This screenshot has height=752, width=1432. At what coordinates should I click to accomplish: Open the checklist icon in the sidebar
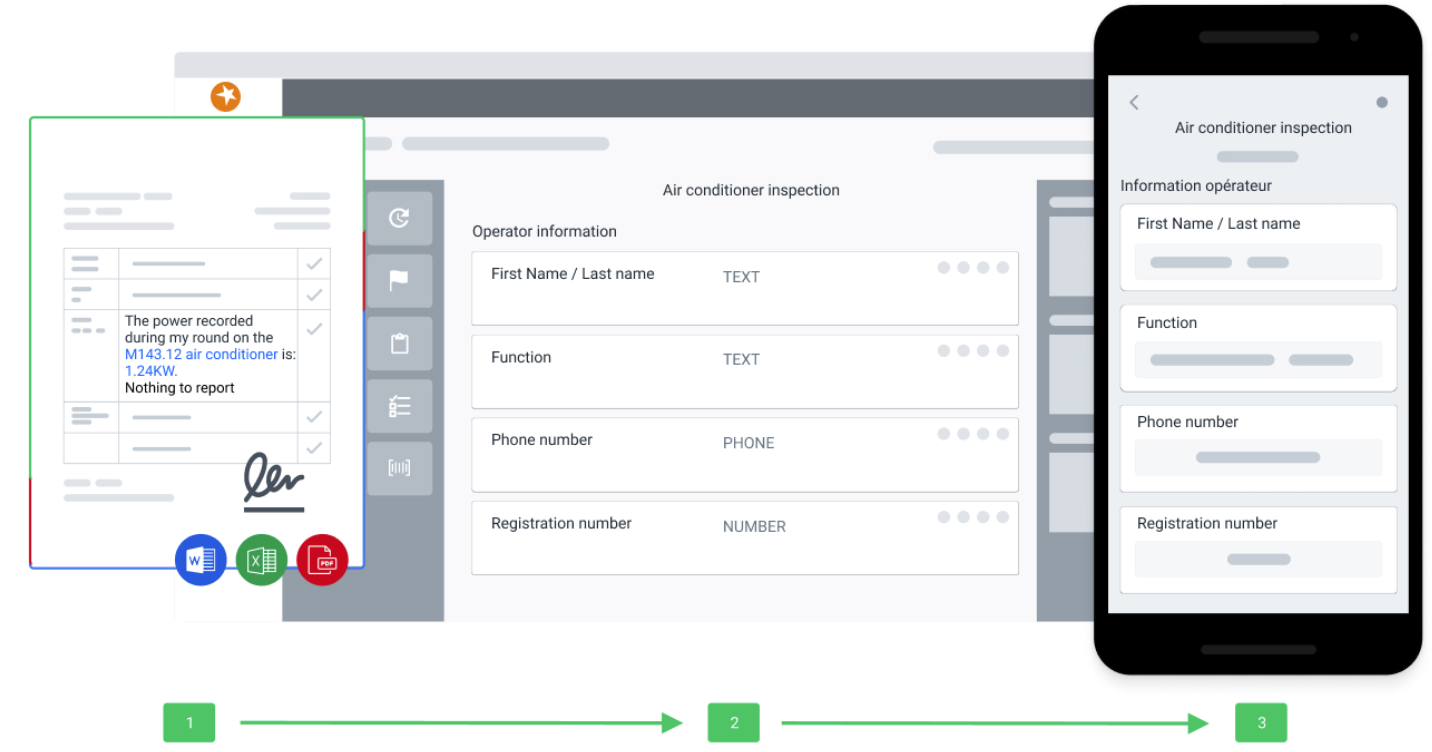399,406
